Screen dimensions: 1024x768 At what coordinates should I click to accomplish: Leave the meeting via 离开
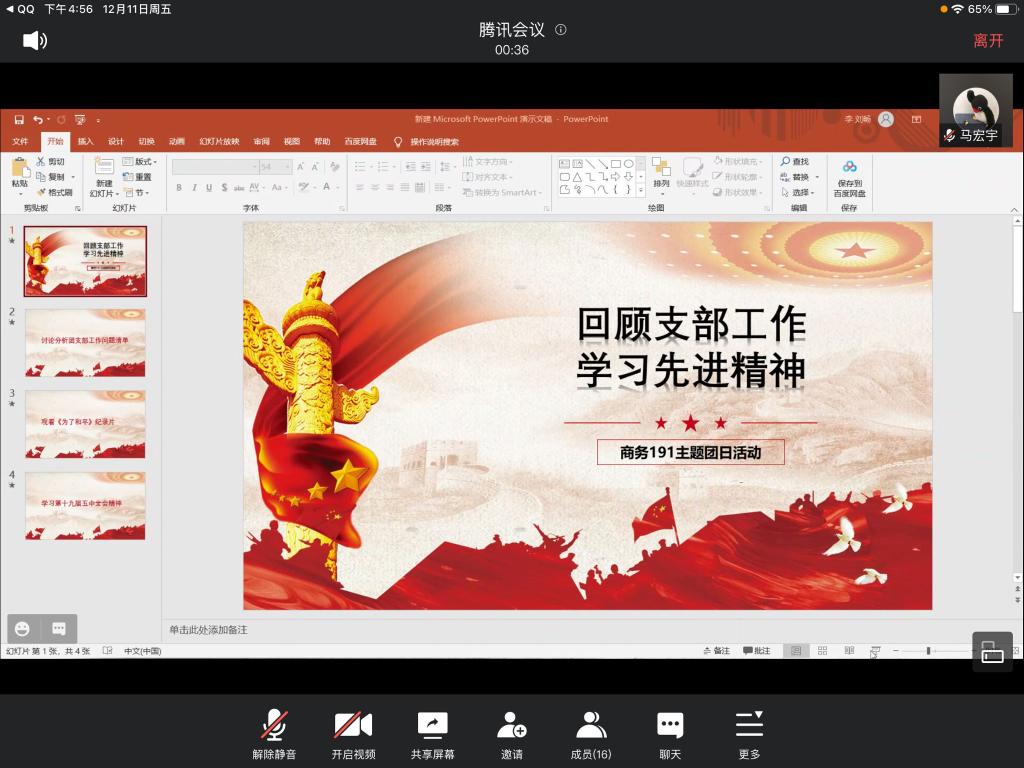coord(987,40)
